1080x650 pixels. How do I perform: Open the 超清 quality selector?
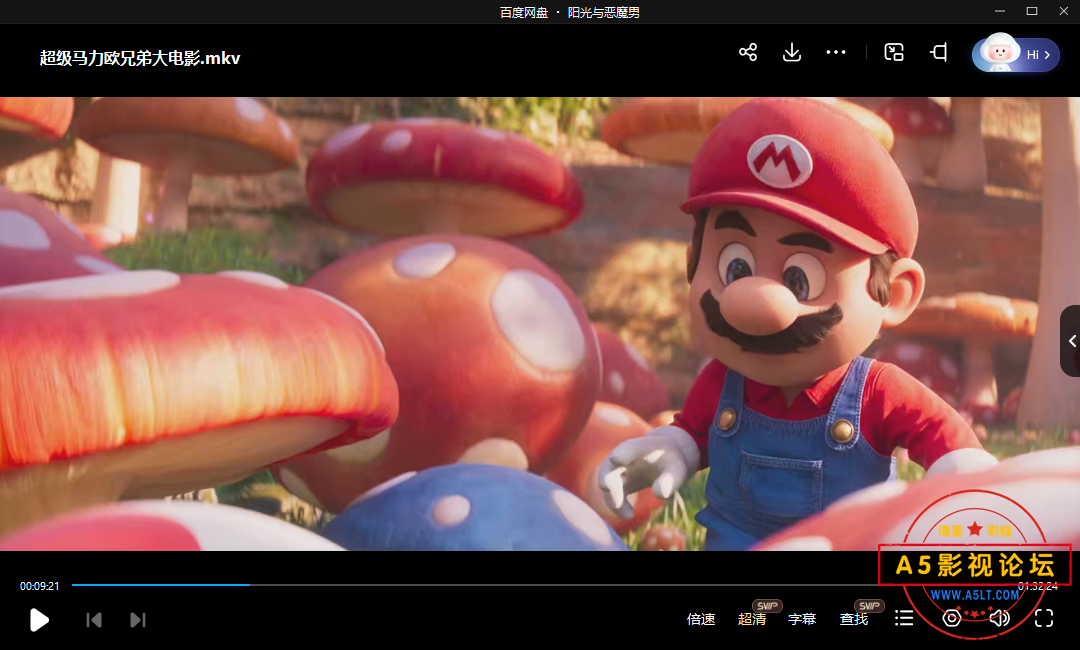(752, 619)
